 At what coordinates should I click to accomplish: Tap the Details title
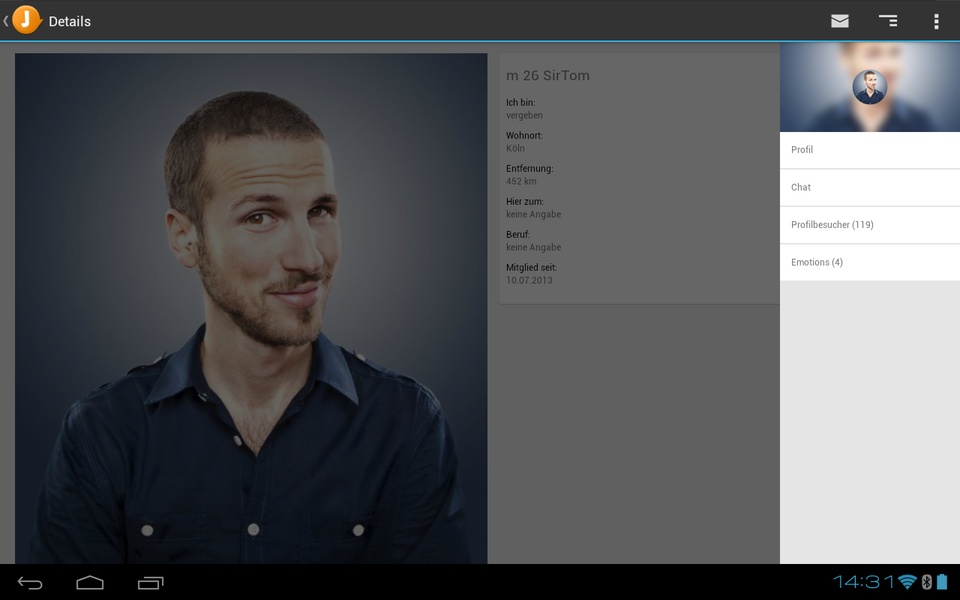(x=70, y=21)
